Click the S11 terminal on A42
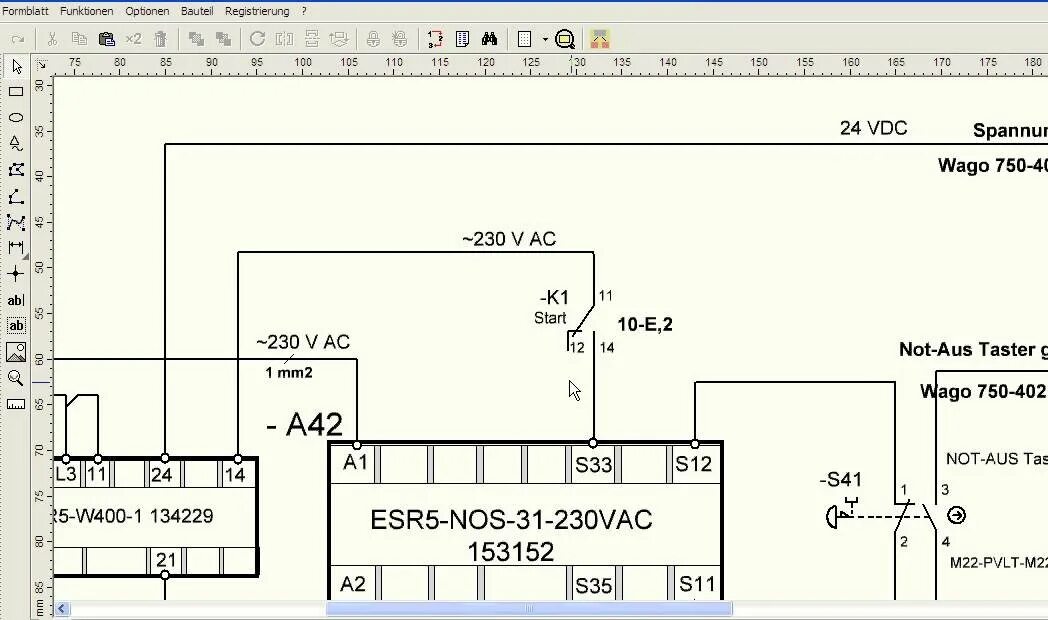This screenshot has height=620, width=1048. [697, 585]
